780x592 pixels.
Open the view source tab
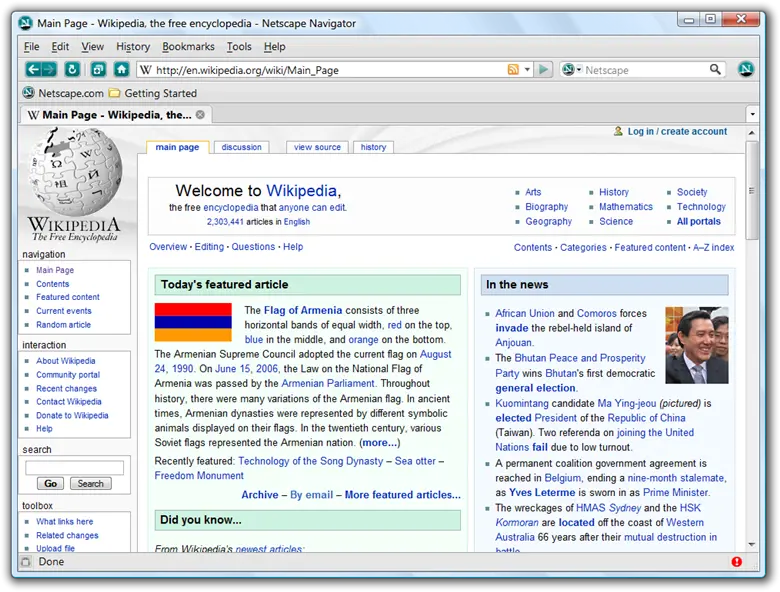317,147
